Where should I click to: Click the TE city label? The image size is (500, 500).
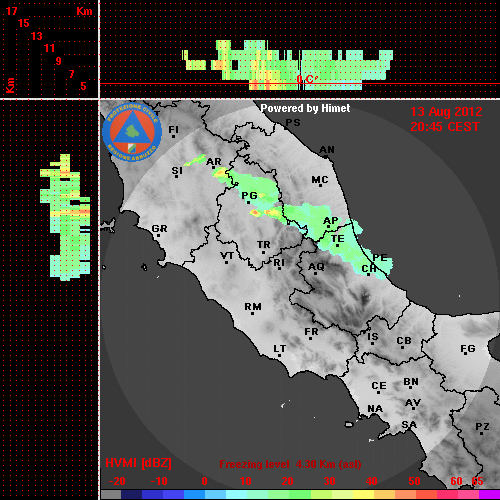point(338,239)
